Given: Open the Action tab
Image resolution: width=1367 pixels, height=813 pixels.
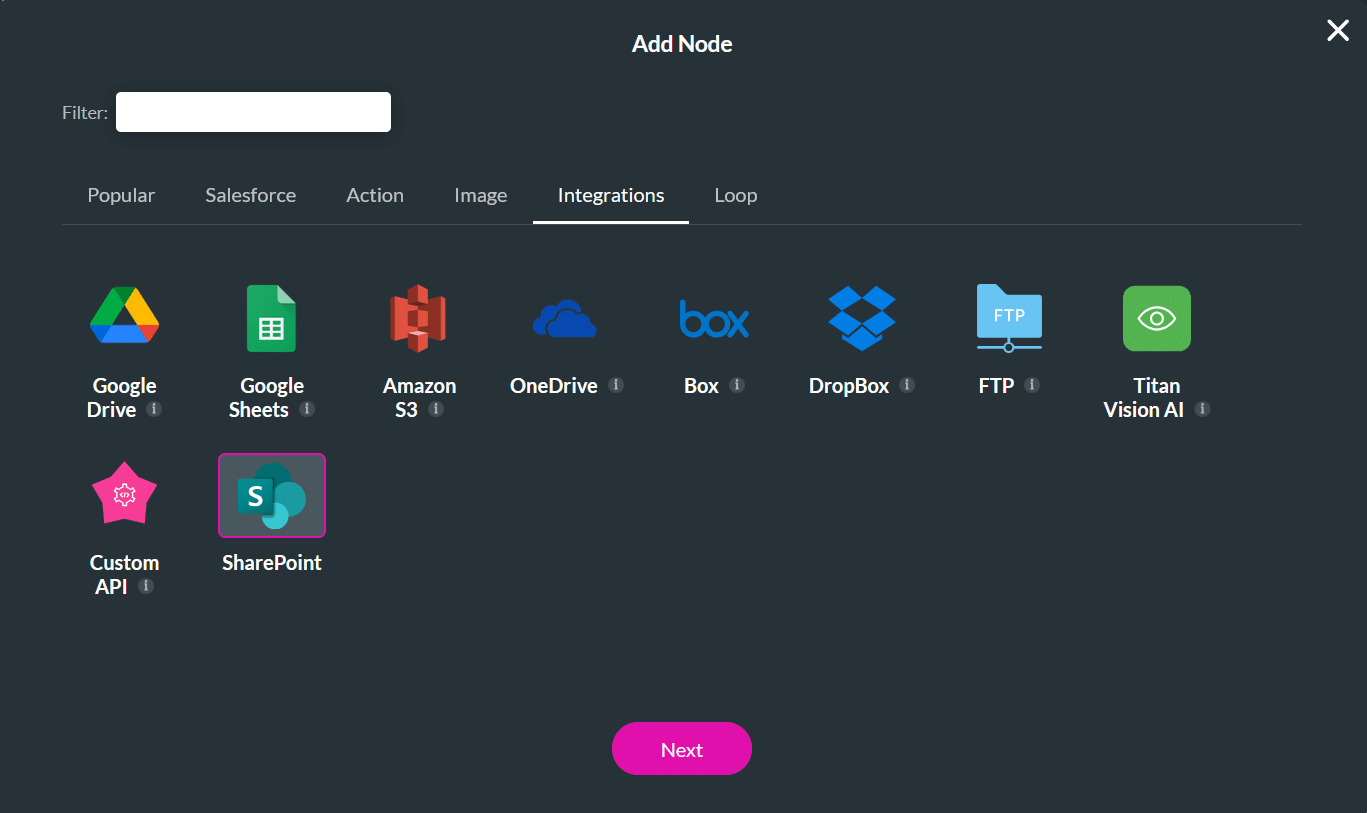Looking at the screenshot, I should [x=375, y=195].
